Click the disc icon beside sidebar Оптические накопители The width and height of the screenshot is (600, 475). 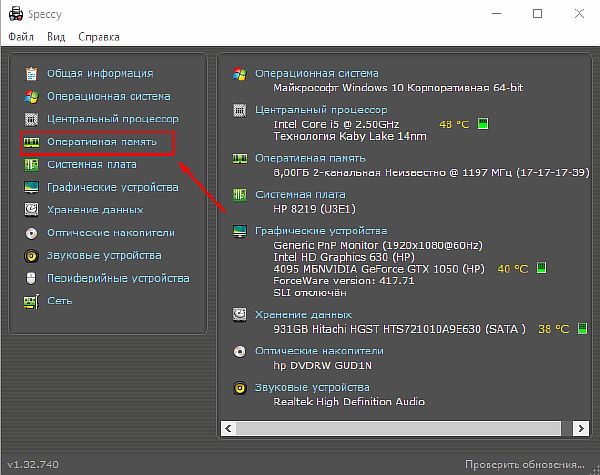31,233
